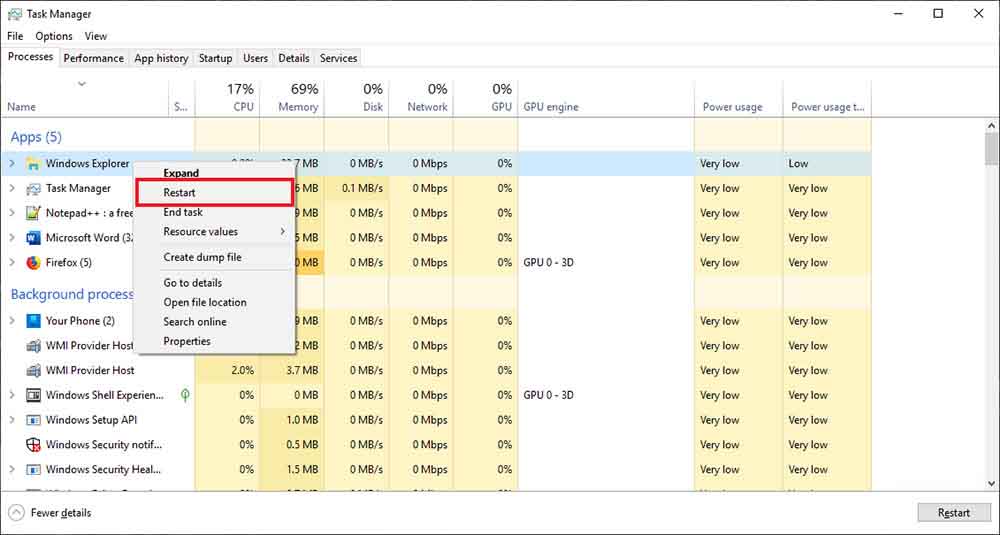Select the Apps (5) group heading
Image resolution: width=1000 pixels, height=535 pixels.
[36, 137]
